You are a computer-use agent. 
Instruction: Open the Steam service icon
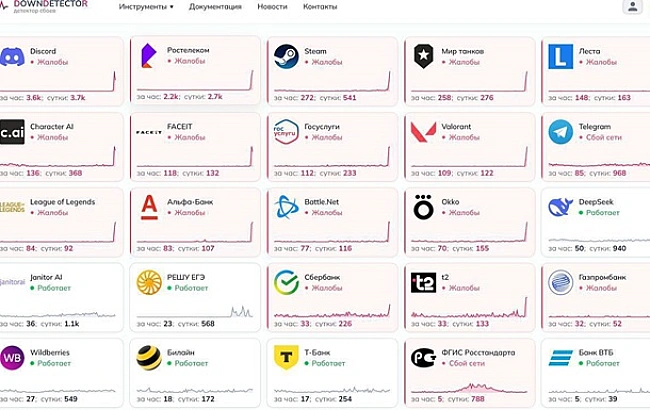point(287,57)
